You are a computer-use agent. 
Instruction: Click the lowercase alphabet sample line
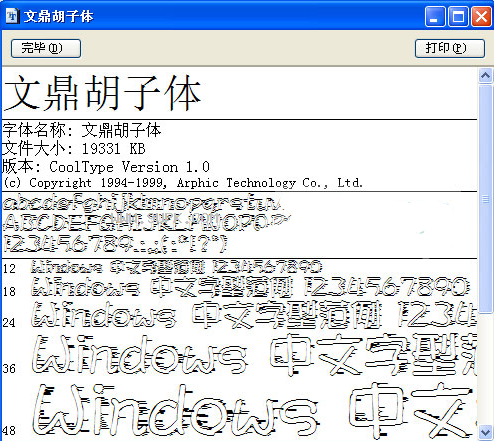[143, 203]
